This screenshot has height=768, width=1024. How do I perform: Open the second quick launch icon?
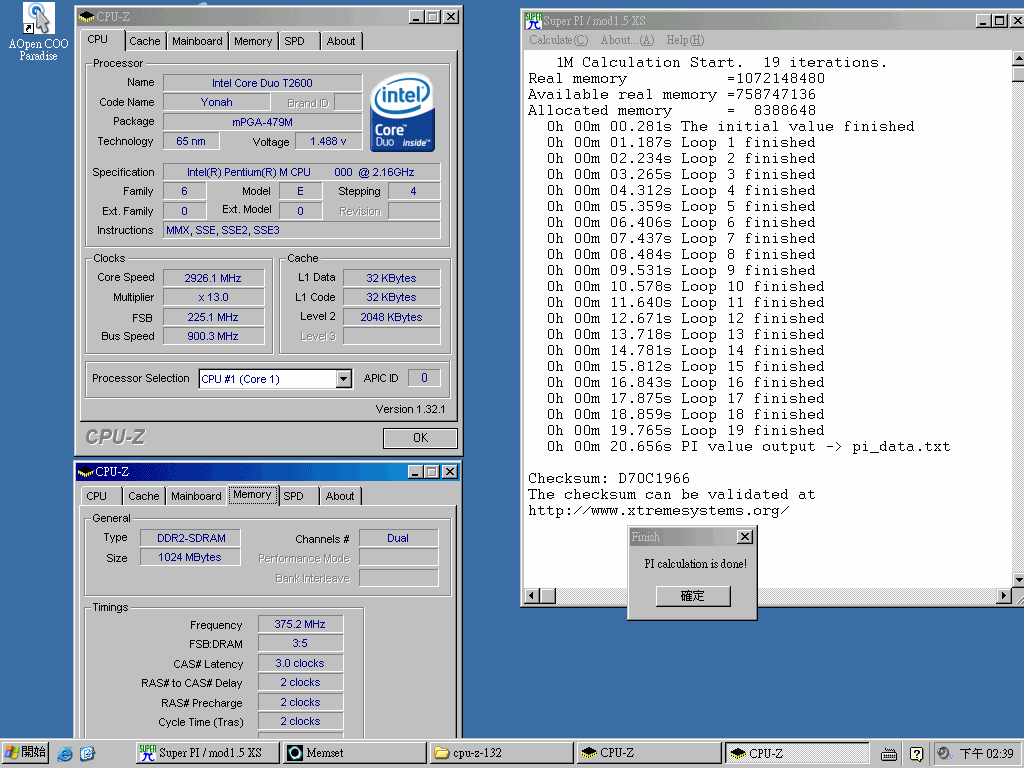tap(88, 754)
